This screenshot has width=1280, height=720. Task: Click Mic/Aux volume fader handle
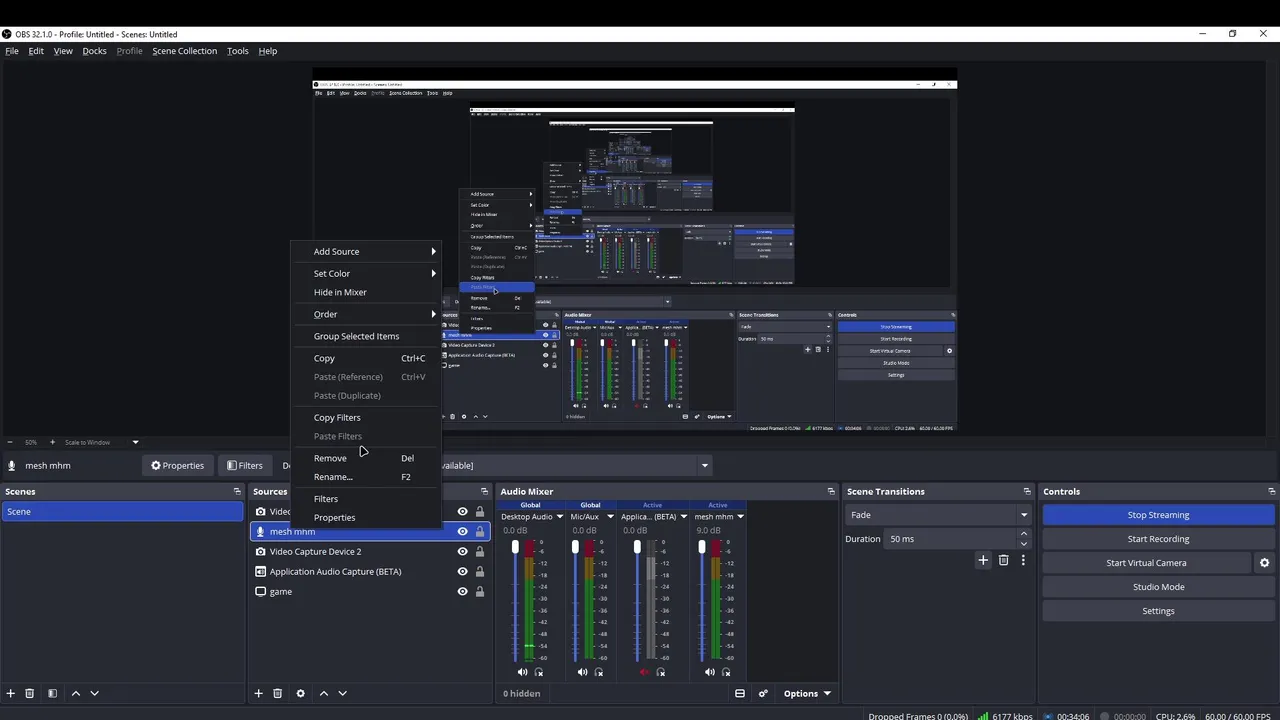point(575,548)
